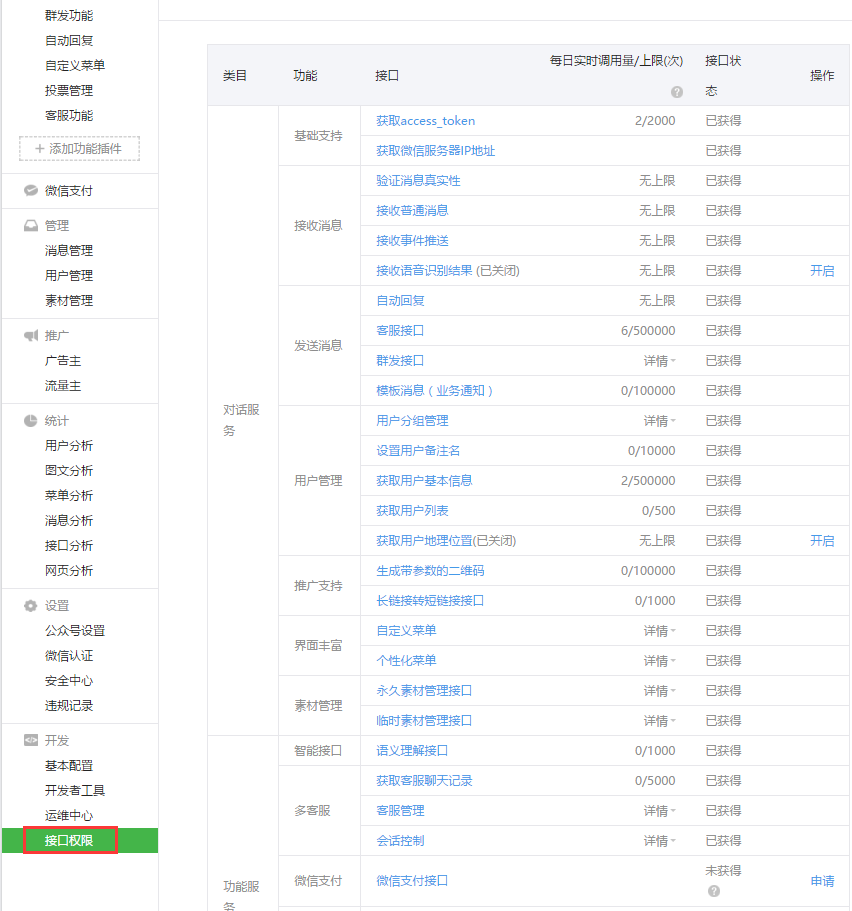Open 基本配置 in the sidebar
Viewport: 852px width, 911px height.
69,766
